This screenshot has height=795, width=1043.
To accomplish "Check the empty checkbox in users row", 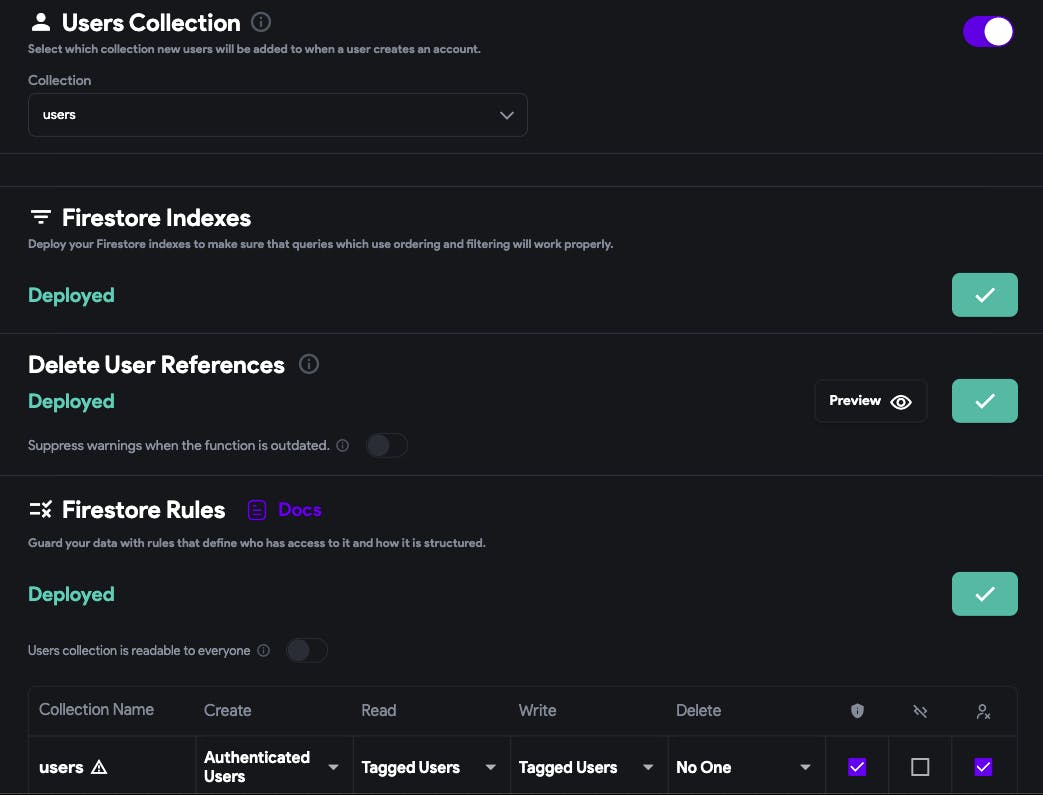I will click(920, 767).
